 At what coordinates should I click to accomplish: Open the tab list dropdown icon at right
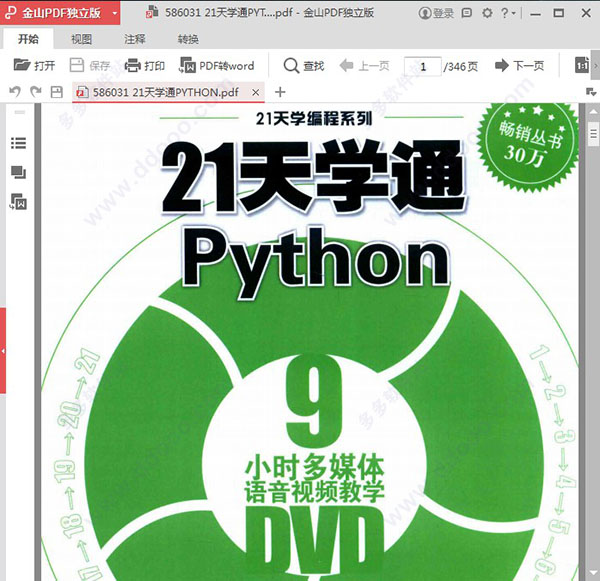(x=591, y=92)
